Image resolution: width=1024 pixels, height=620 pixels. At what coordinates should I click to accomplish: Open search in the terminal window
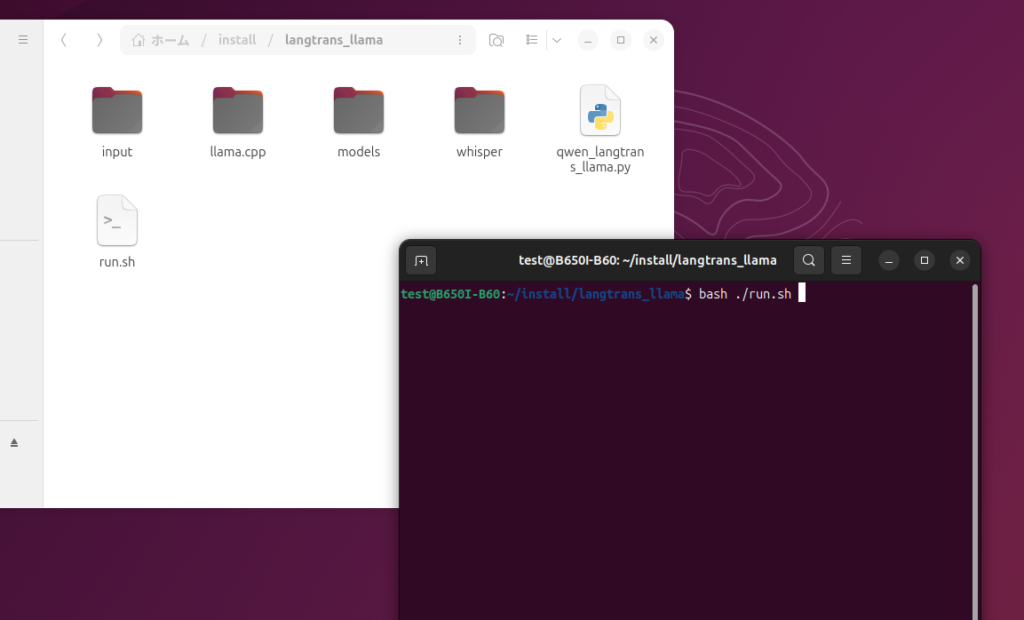(x=809, y=261)
